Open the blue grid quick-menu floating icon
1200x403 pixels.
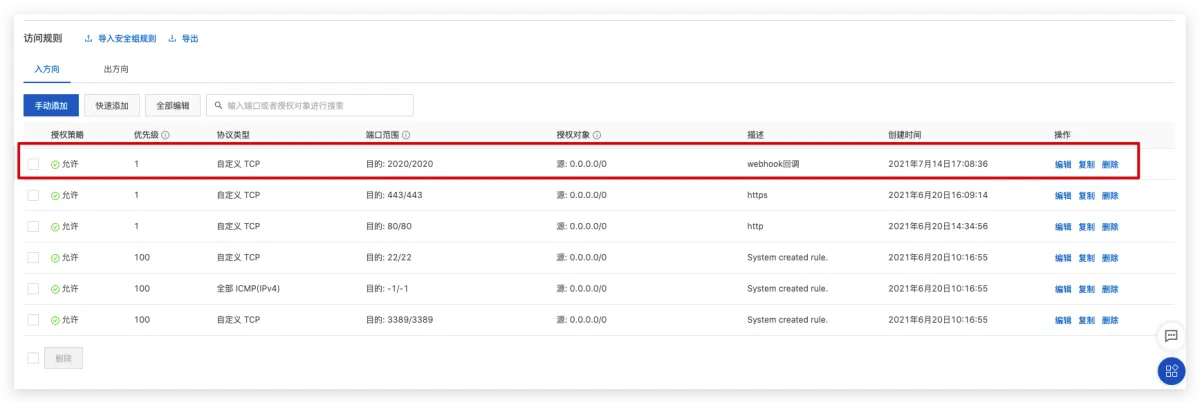point(1170,371)
